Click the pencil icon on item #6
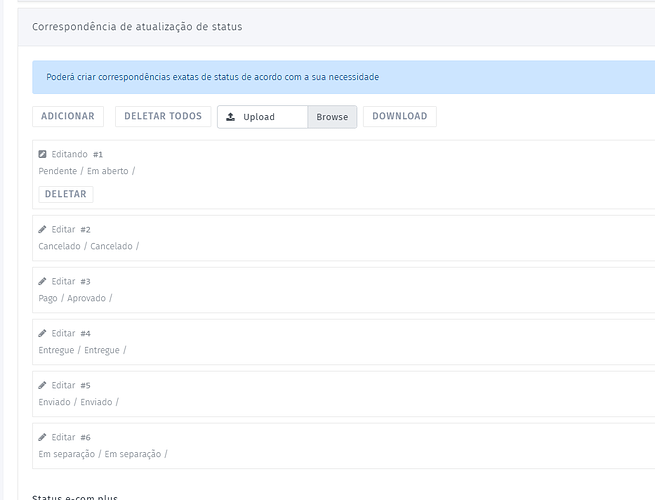 (x=42, y=437)
